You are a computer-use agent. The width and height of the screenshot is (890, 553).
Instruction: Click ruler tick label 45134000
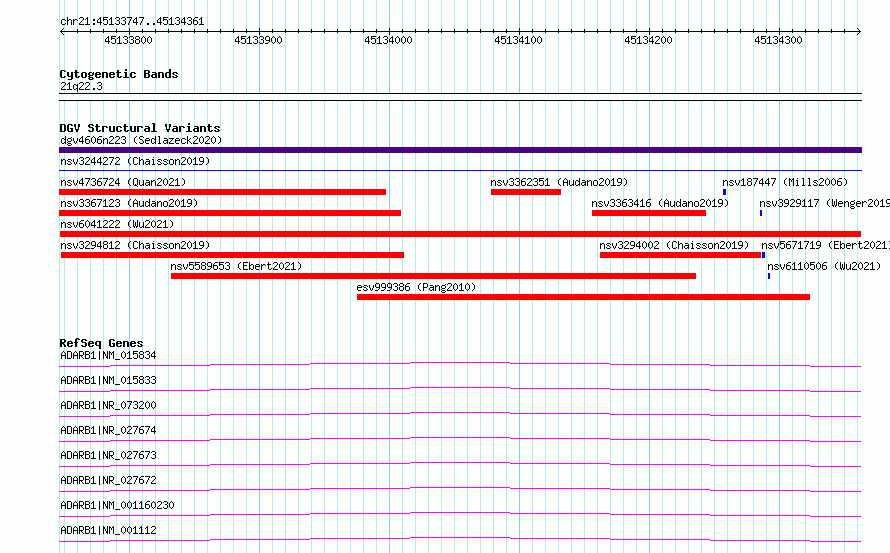(388, 40)
